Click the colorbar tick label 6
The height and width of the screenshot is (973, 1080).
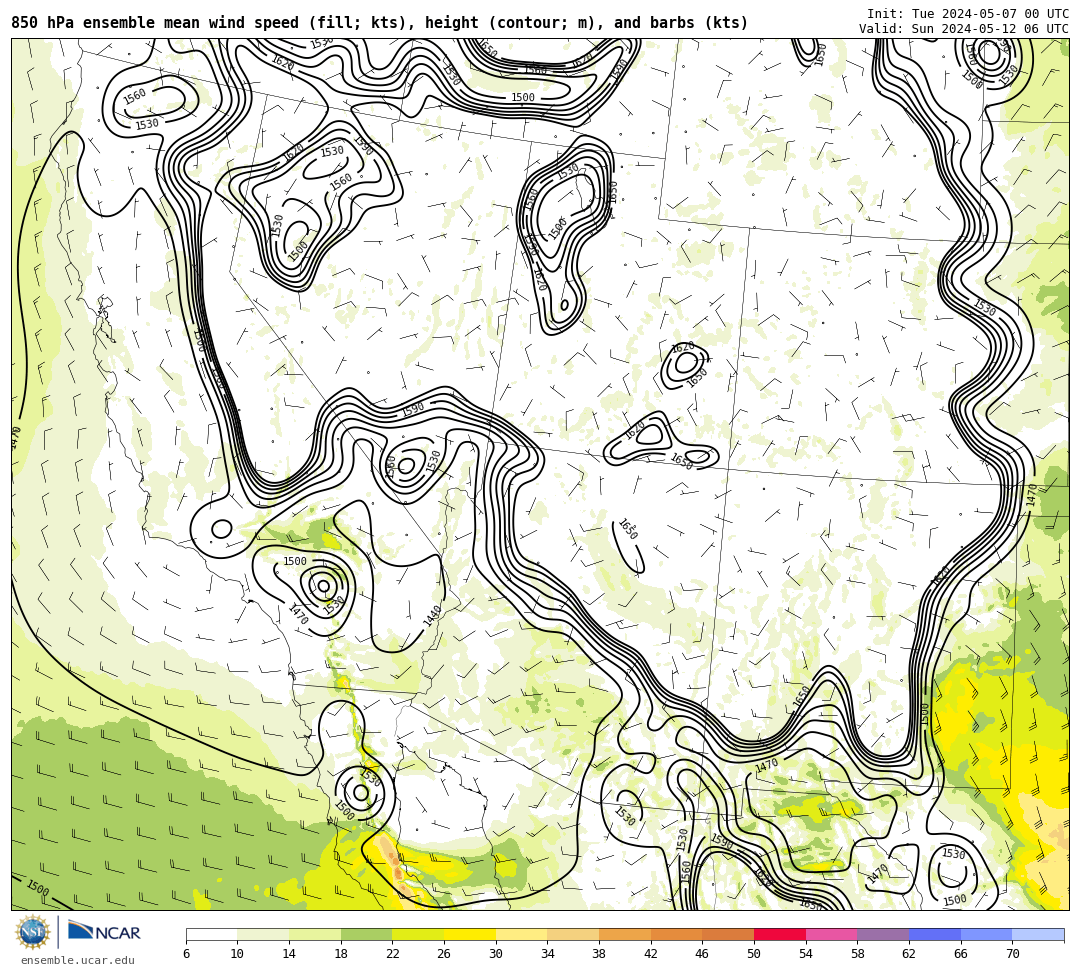pyautogui.click(x=186, y=954)
